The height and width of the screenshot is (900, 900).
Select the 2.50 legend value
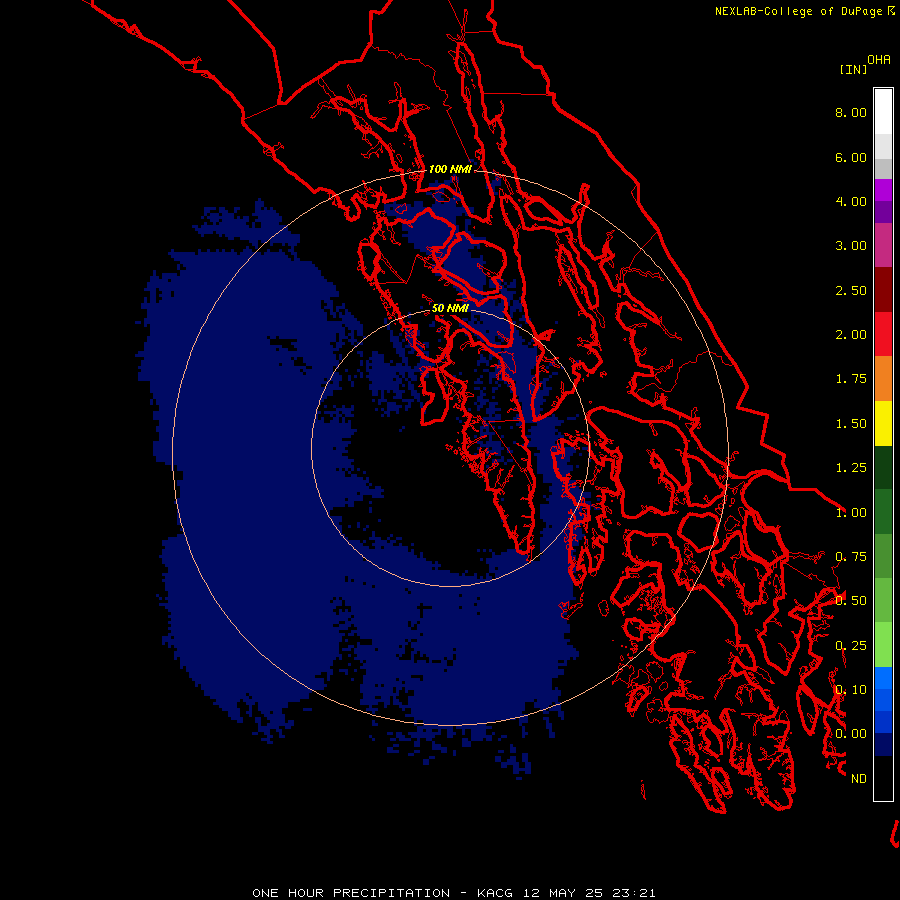pyautogui.click(x=851, y=290)
